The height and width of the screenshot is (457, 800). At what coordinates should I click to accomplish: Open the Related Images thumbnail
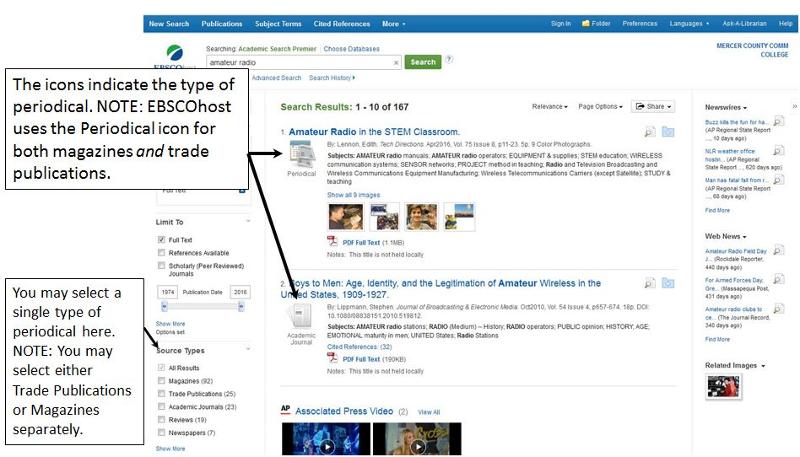[723, 387]
